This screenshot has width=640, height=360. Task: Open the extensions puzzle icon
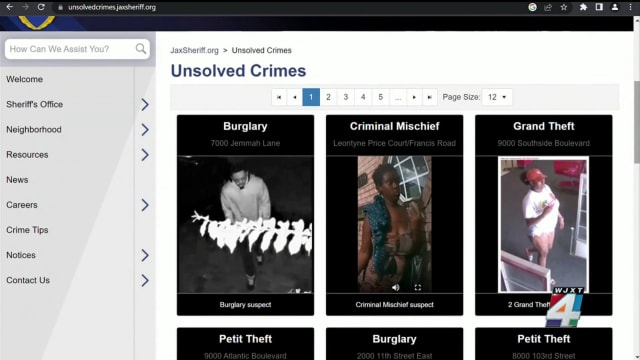click(x=583, y=7)
